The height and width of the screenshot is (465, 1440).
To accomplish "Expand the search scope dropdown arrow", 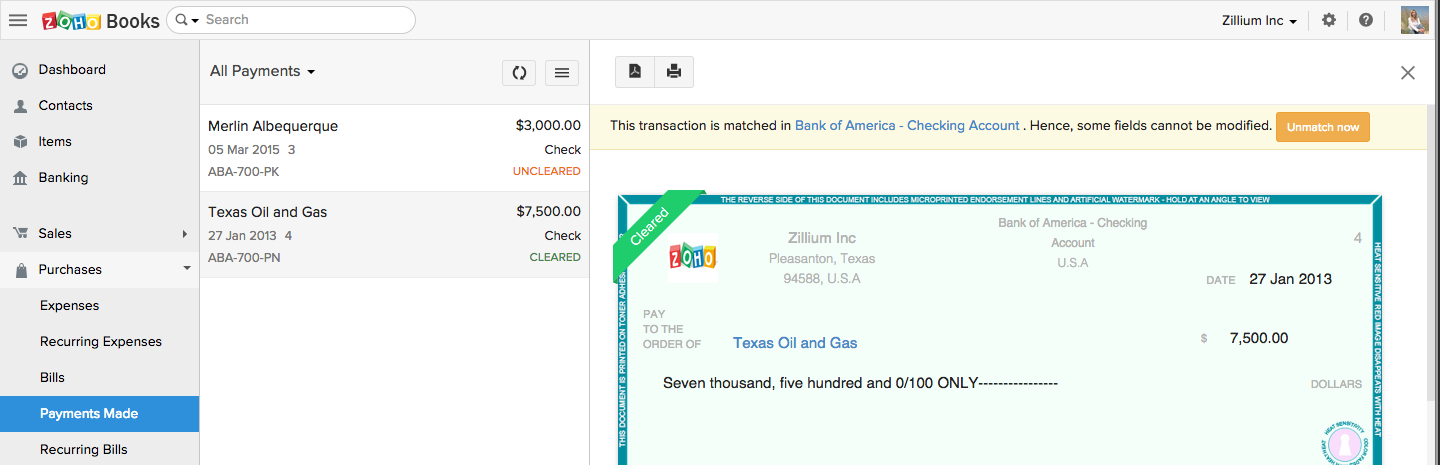I will 187,20.
